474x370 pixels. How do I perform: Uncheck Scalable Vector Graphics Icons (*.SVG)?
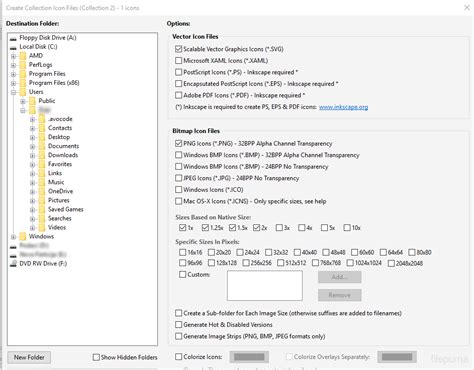179,49
